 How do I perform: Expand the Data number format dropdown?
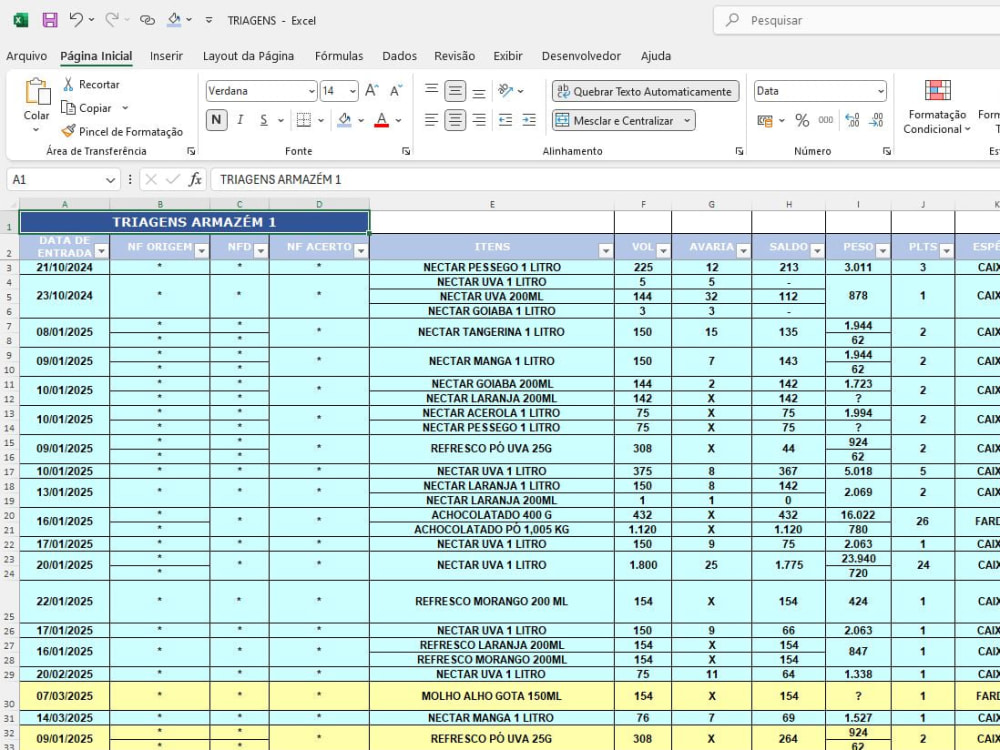coord(881,91)
